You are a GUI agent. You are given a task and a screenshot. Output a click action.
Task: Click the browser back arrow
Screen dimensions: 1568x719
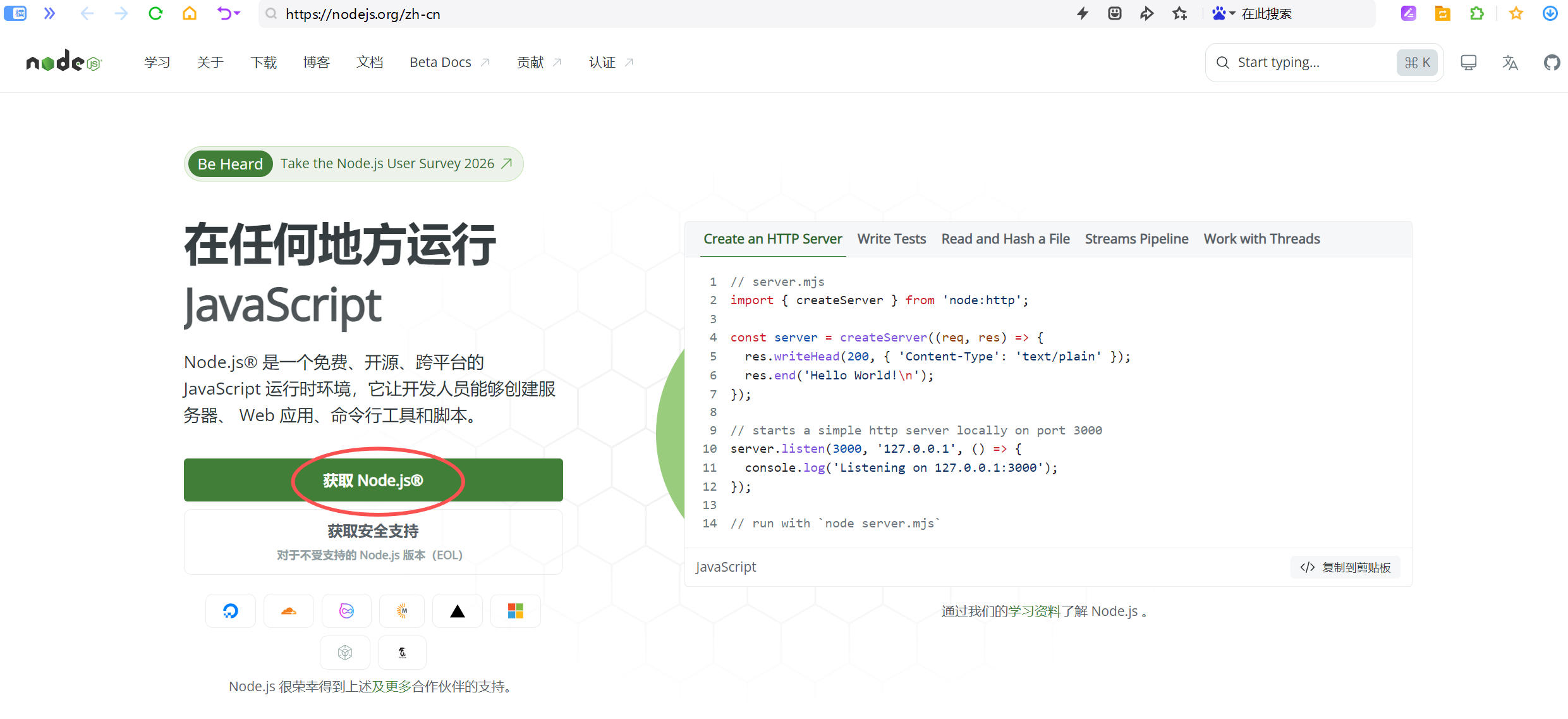click(87, 13)
